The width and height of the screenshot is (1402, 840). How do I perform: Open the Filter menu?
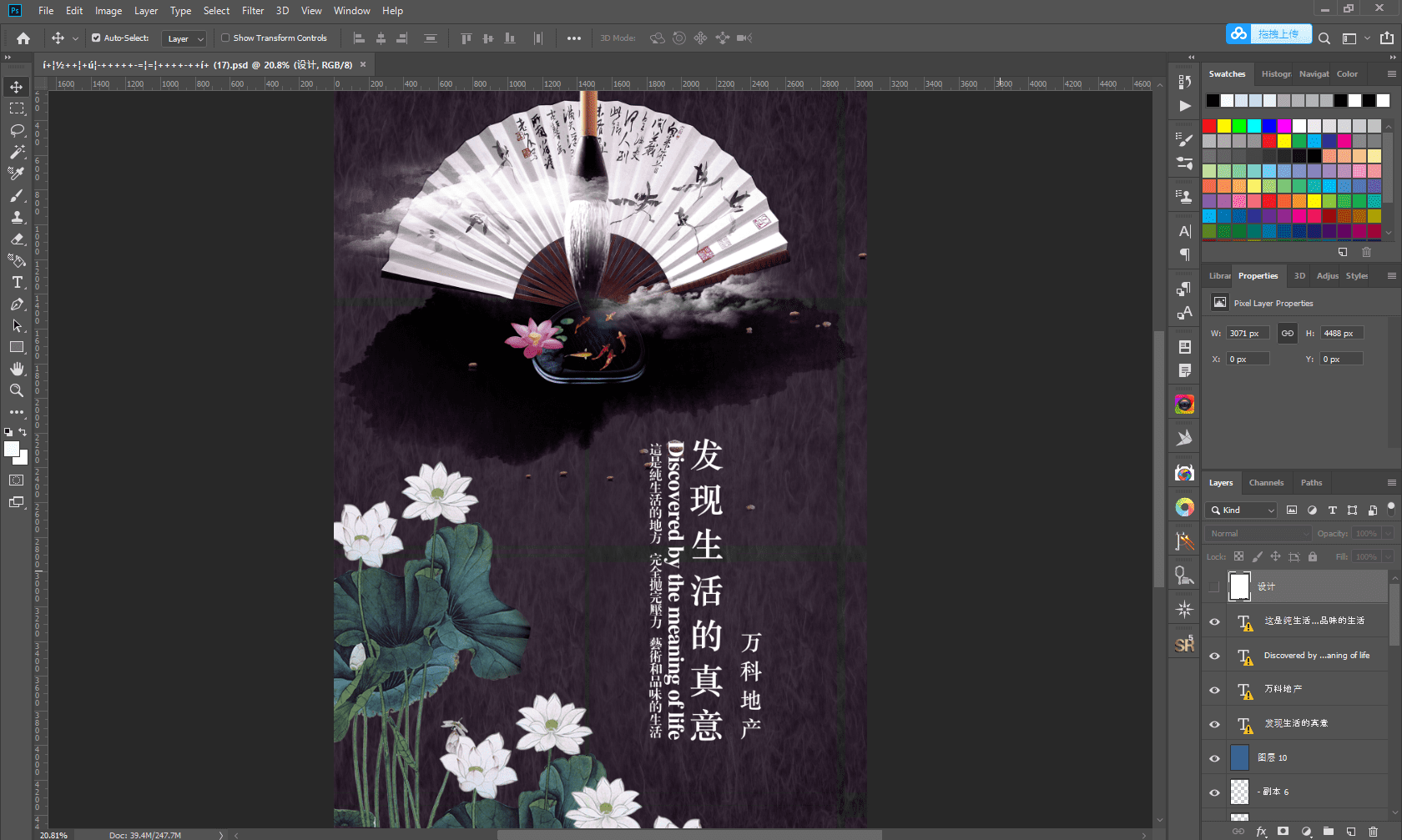point(252,11)
